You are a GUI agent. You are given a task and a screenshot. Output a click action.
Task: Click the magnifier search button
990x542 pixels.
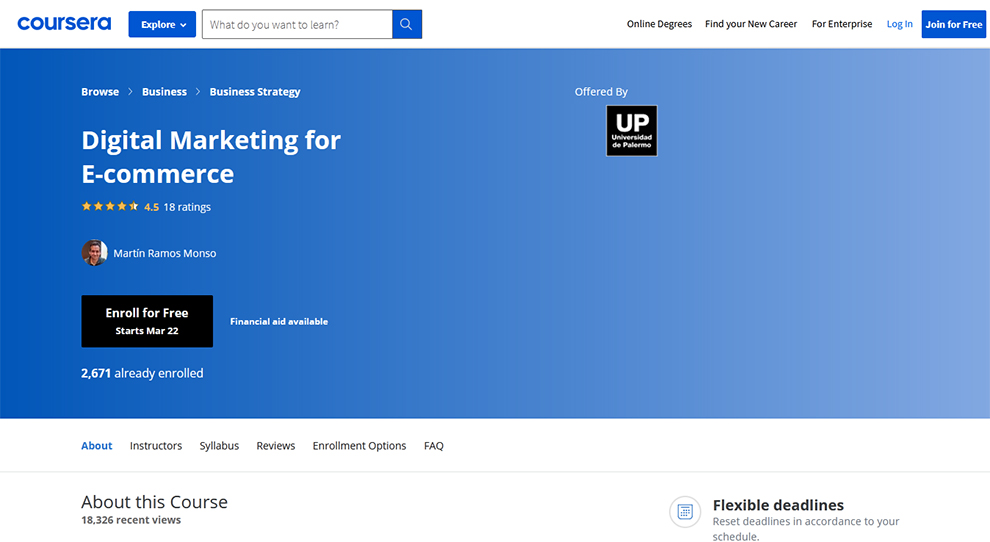(x=407, y=24)
